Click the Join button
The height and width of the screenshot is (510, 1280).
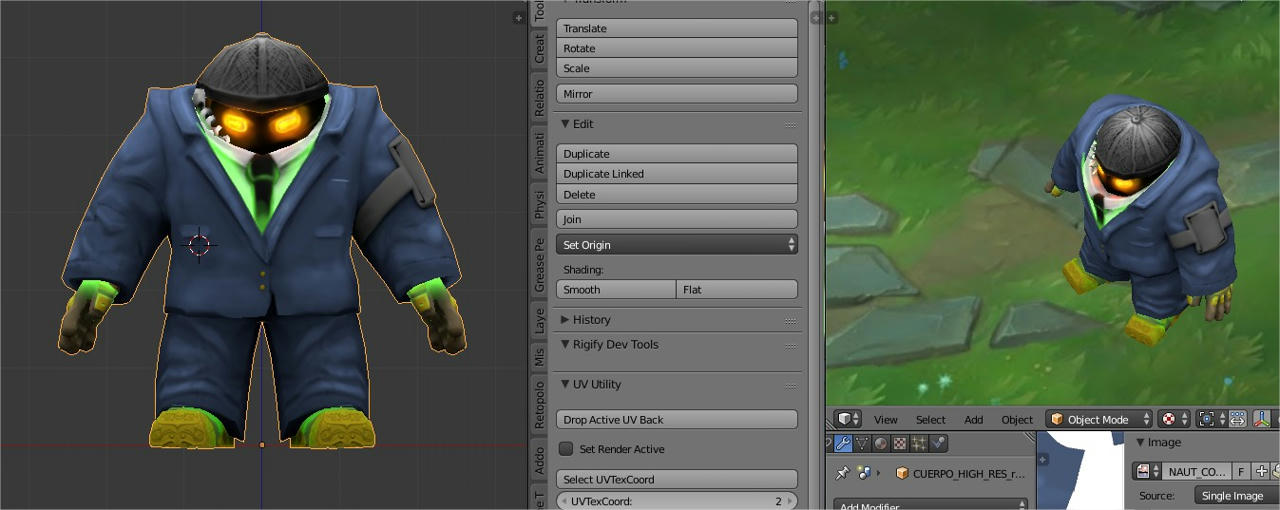[677, 219]
